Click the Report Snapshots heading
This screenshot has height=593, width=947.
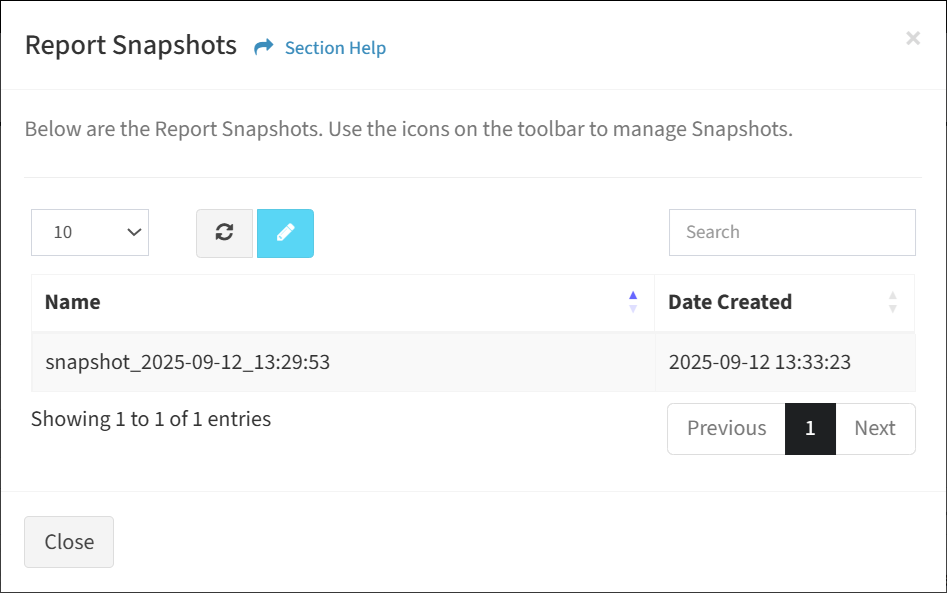[131, 46]
